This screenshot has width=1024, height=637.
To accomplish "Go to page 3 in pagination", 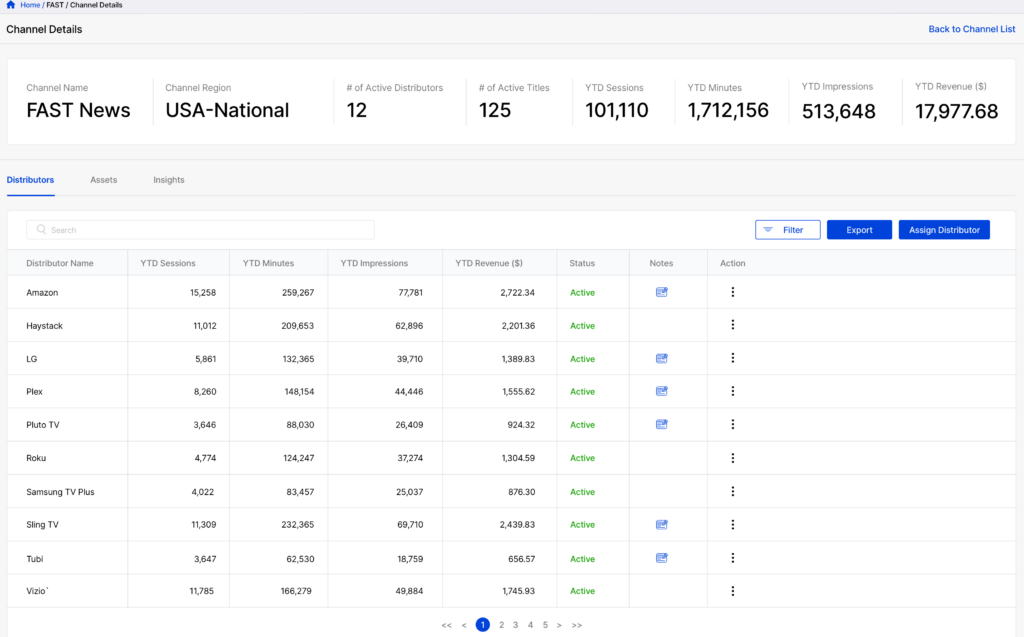I will click(x=515, y=625).
